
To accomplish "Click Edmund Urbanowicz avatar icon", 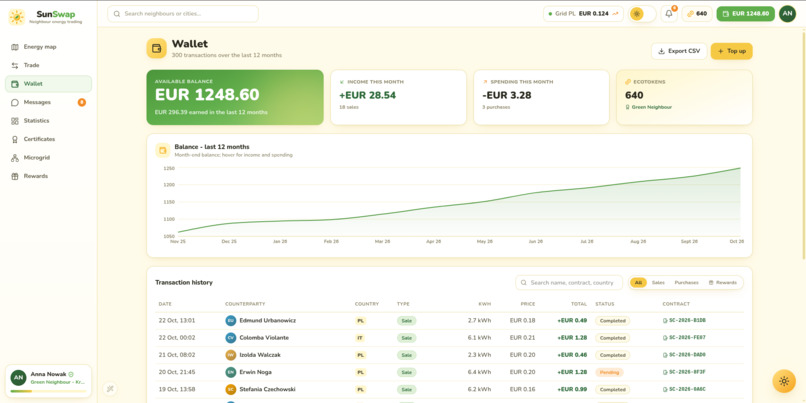I will point(231,320).
